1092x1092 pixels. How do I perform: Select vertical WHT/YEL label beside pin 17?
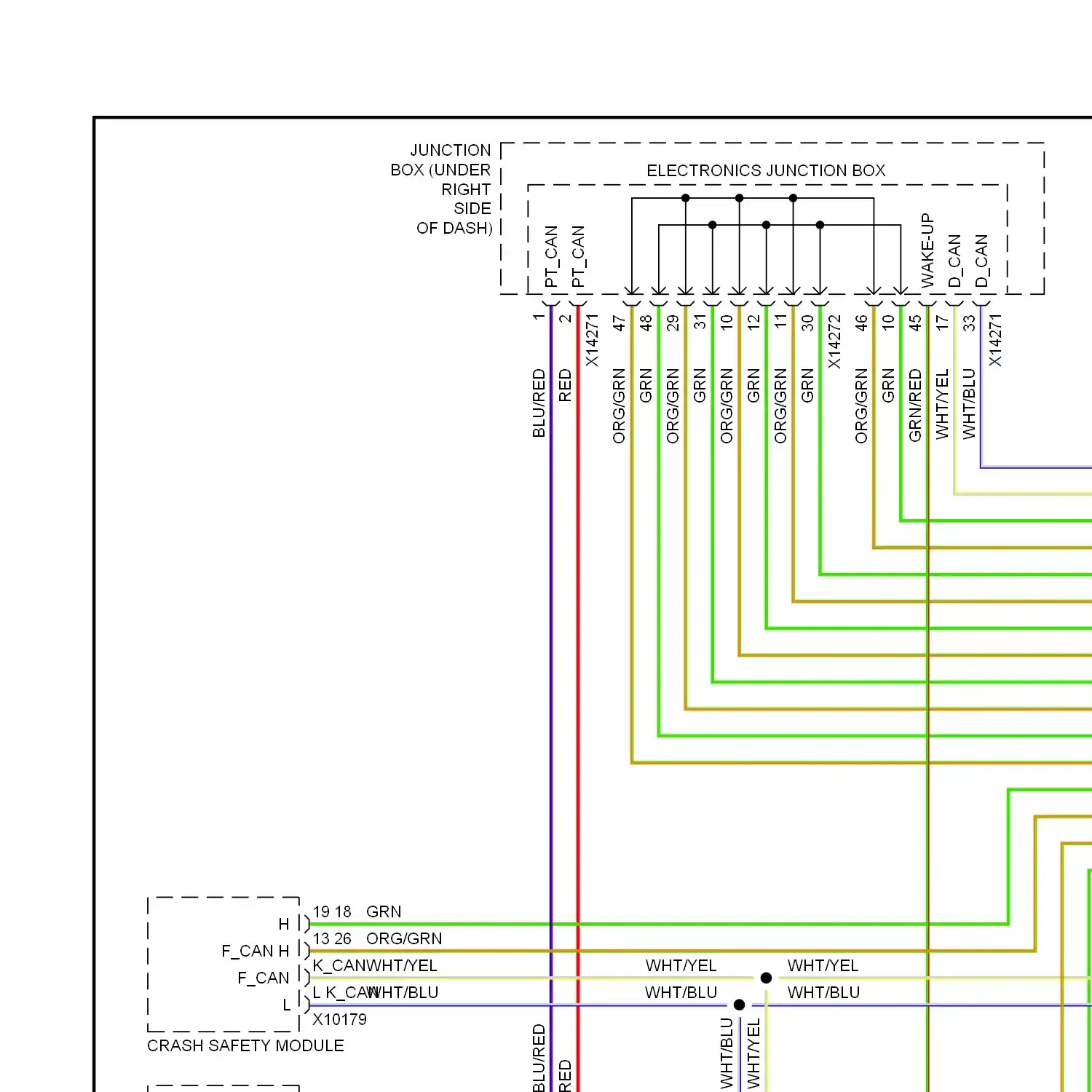(942, 404)
